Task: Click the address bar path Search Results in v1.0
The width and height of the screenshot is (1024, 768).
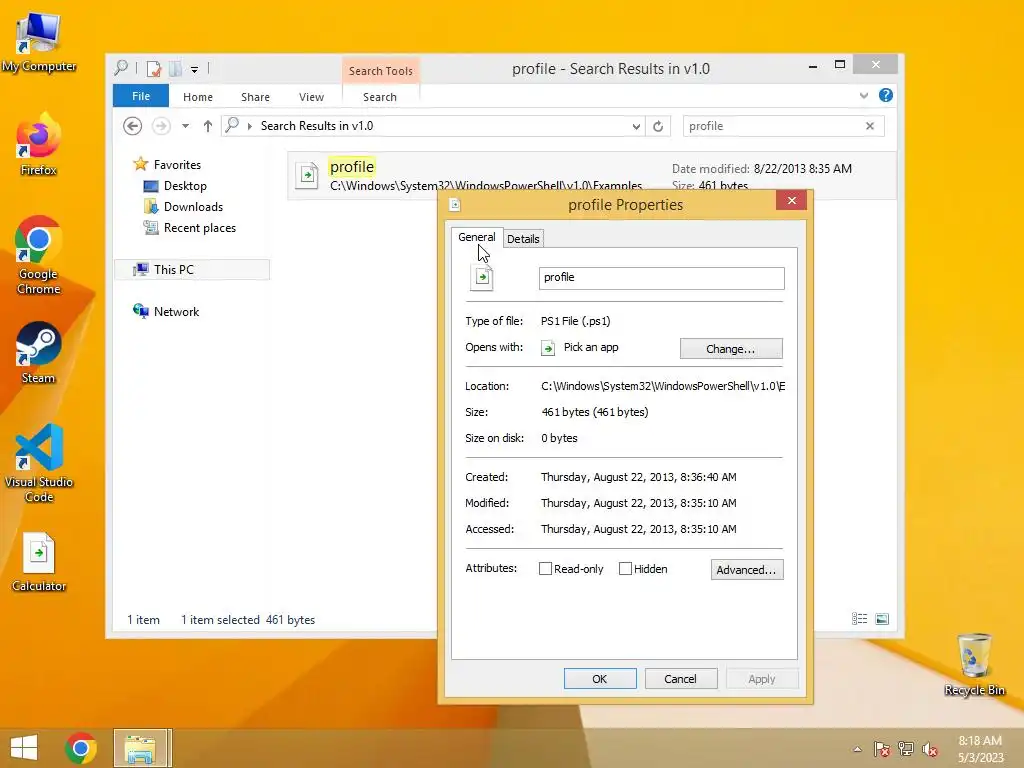Action: point(317,125)
